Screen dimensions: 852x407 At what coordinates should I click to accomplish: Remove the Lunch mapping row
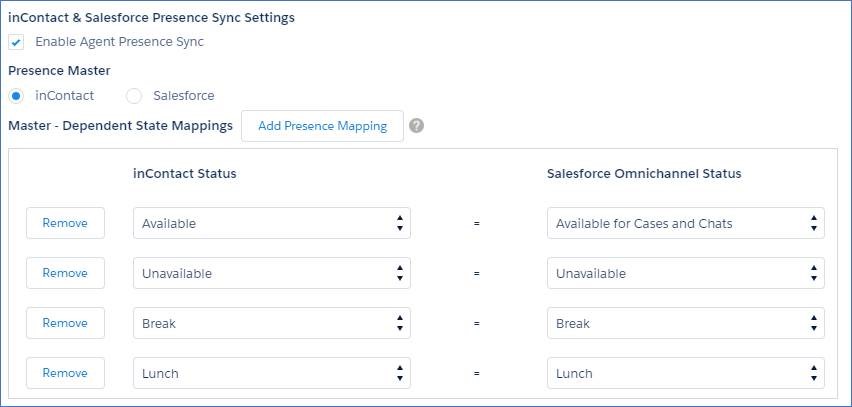click(65, 373)
